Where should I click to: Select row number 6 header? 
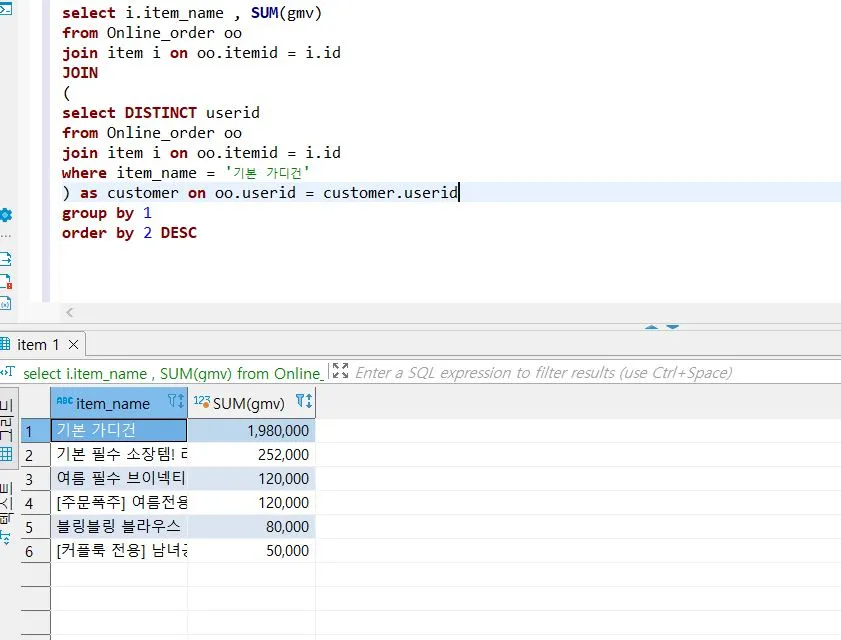click(35, 551)
